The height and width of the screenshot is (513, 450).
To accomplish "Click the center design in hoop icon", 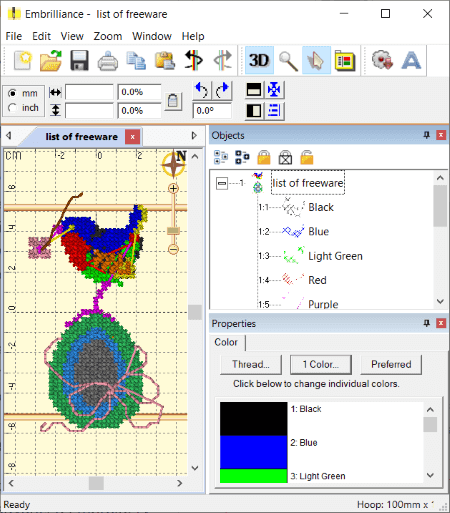I will point(274,90).
